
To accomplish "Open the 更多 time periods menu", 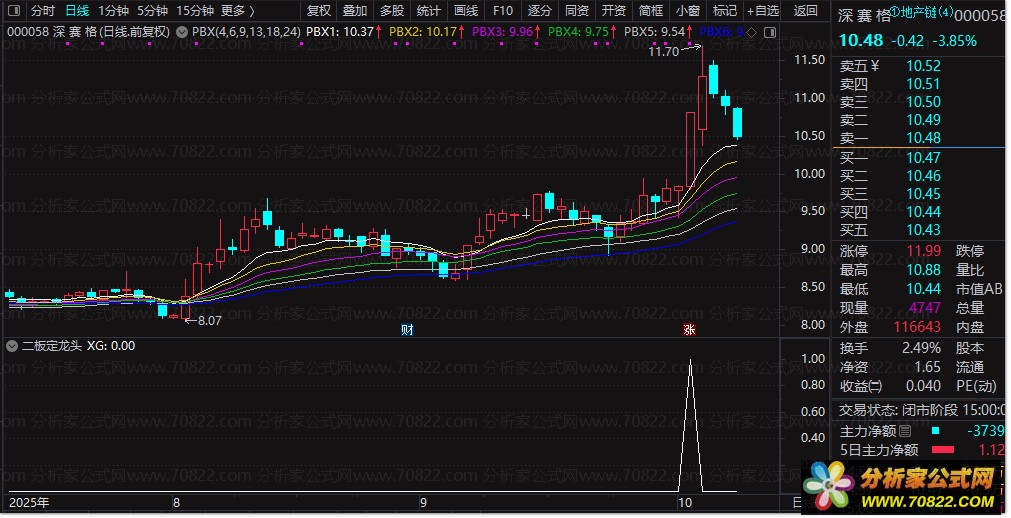I will [236, 11].
